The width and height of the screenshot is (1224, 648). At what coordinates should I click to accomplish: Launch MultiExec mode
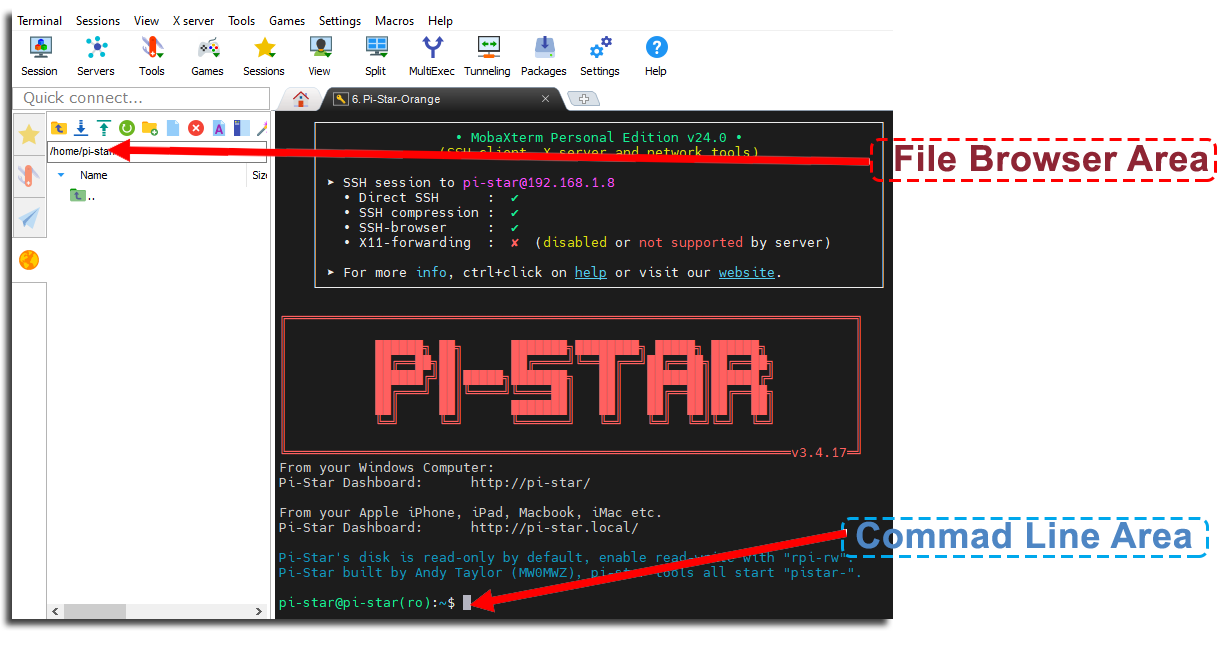coord(431,56)
